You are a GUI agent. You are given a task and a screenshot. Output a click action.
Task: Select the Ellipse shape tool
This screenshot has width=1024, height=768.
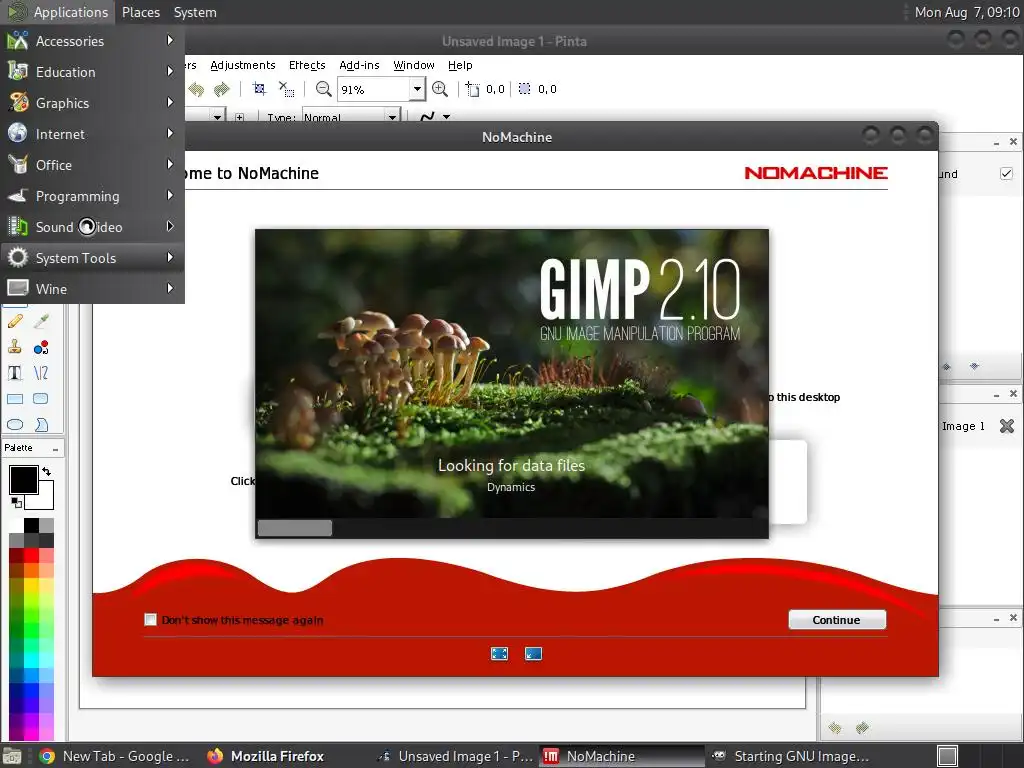tap(15, 424)
